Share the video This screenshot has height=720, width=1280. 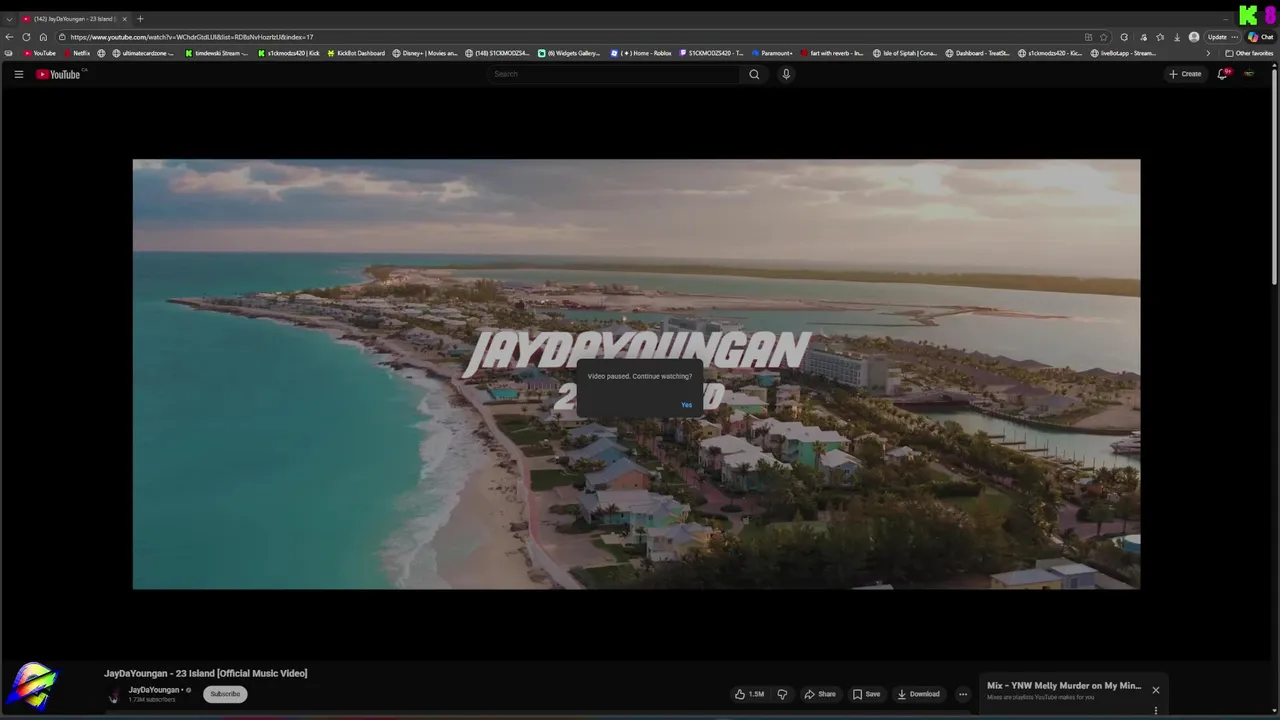[819, 694]
